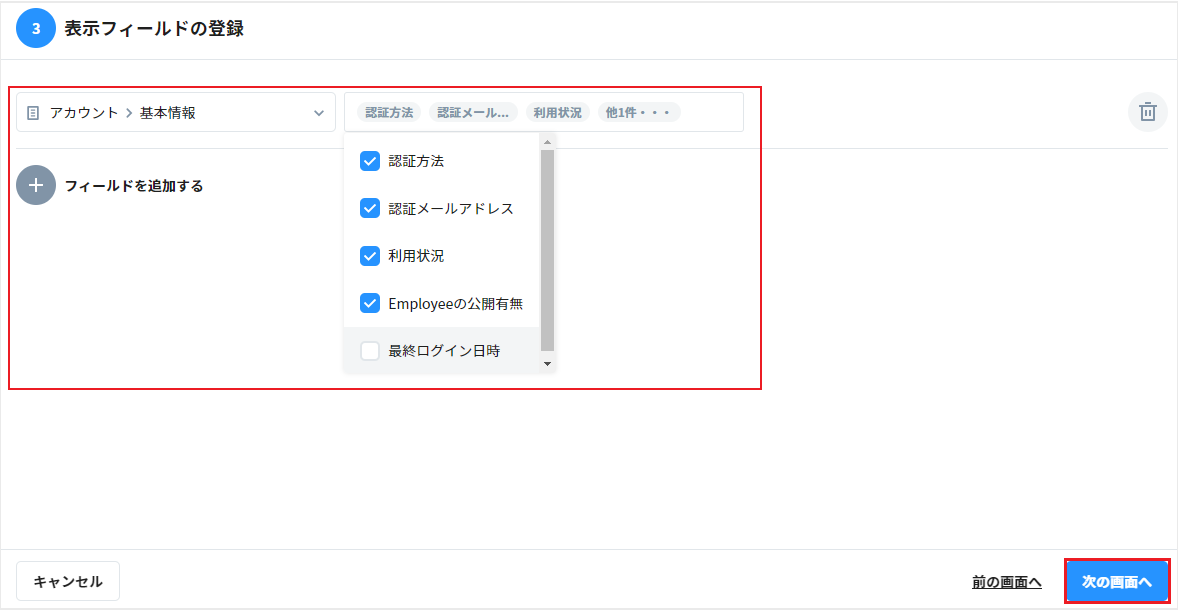
Task: Click the trash delete icon
Action: click(x=1147, y=112)
